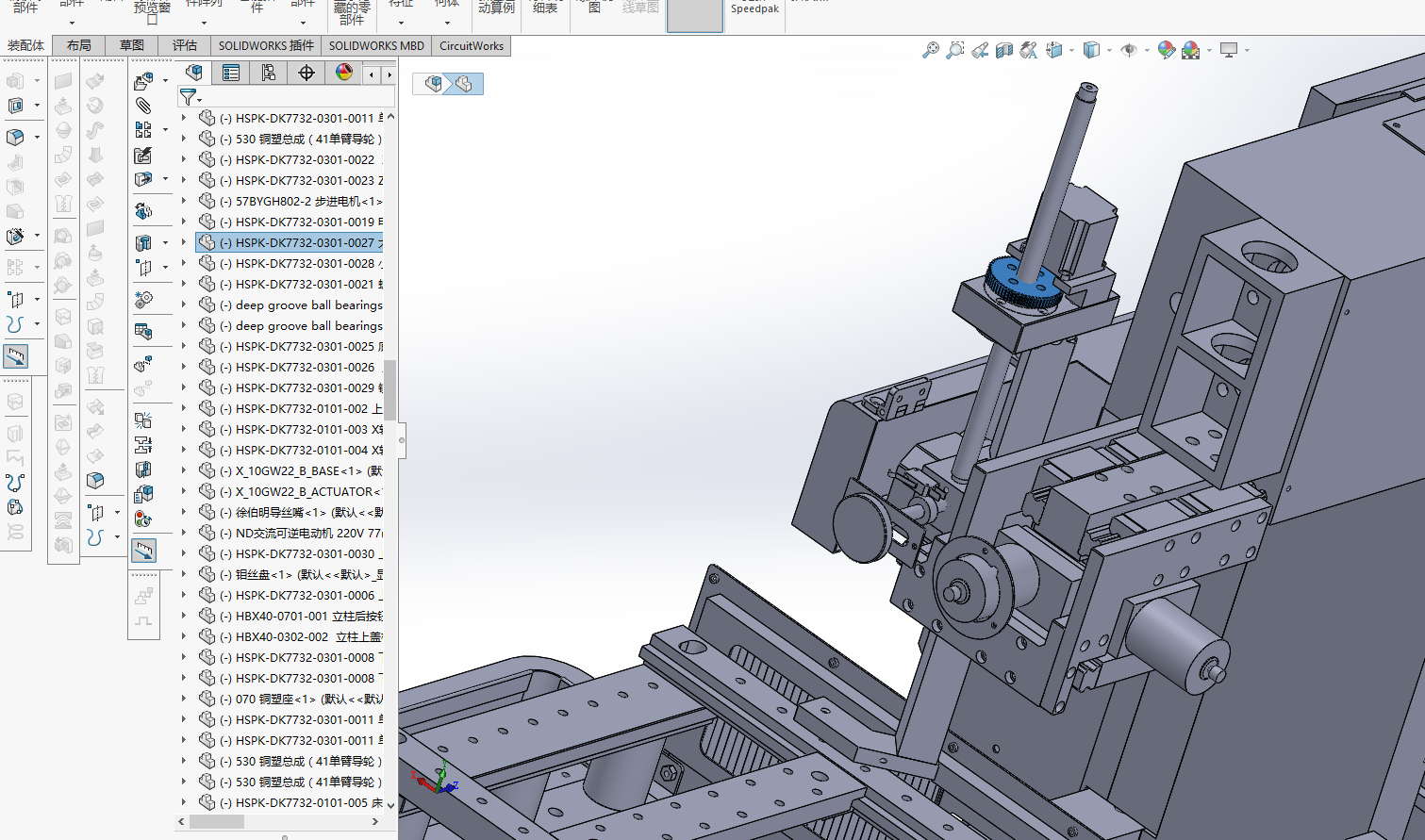Click the manager tabs left-arrow button

[372, 74]
